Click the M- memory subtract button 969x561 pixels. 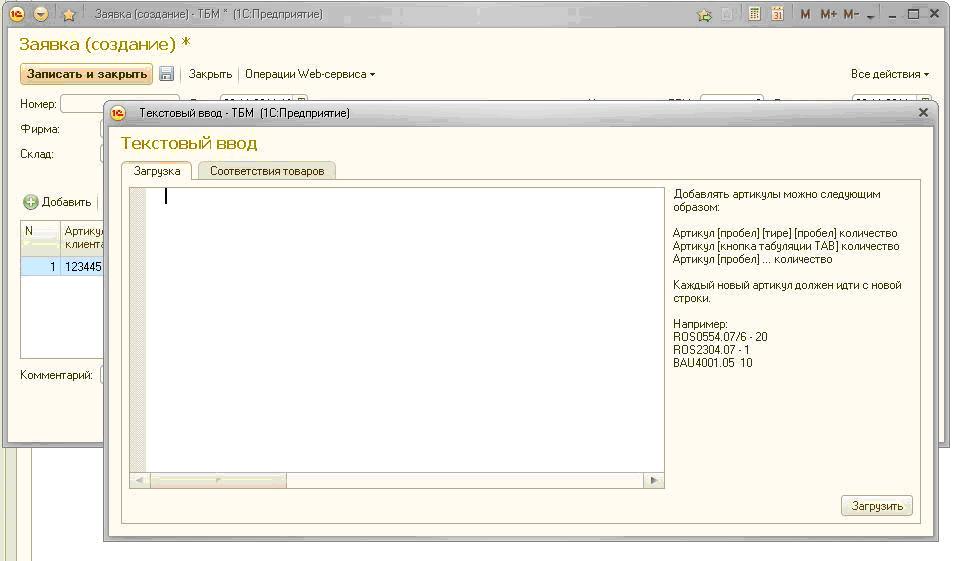[851, 14]
